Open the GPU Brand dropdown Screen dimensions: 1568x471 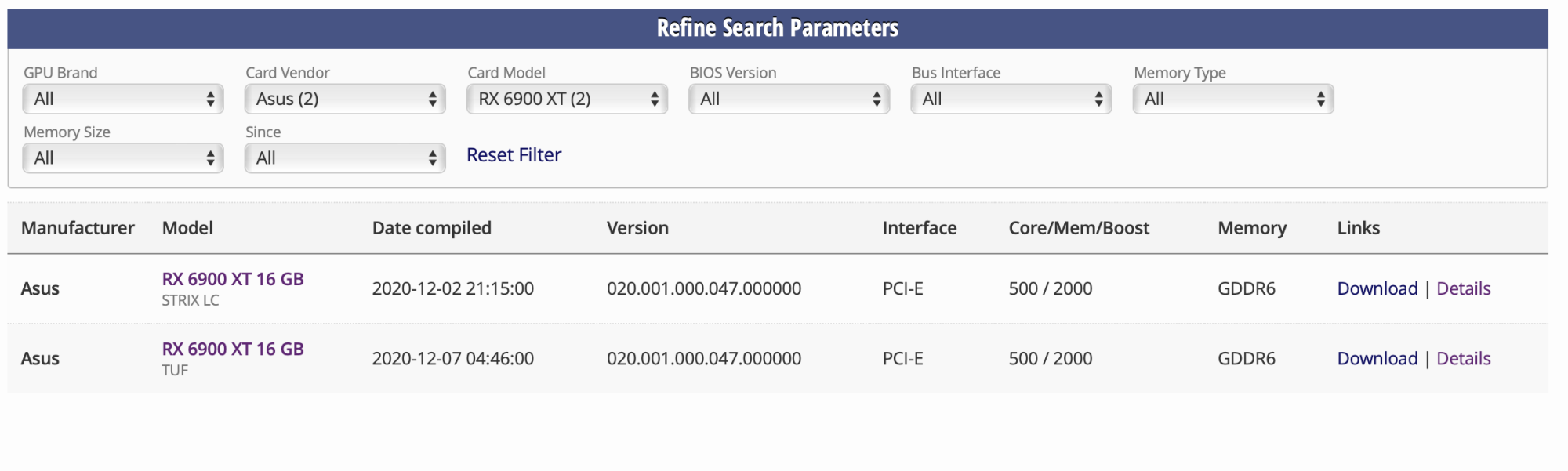click(x=123, y=99)
